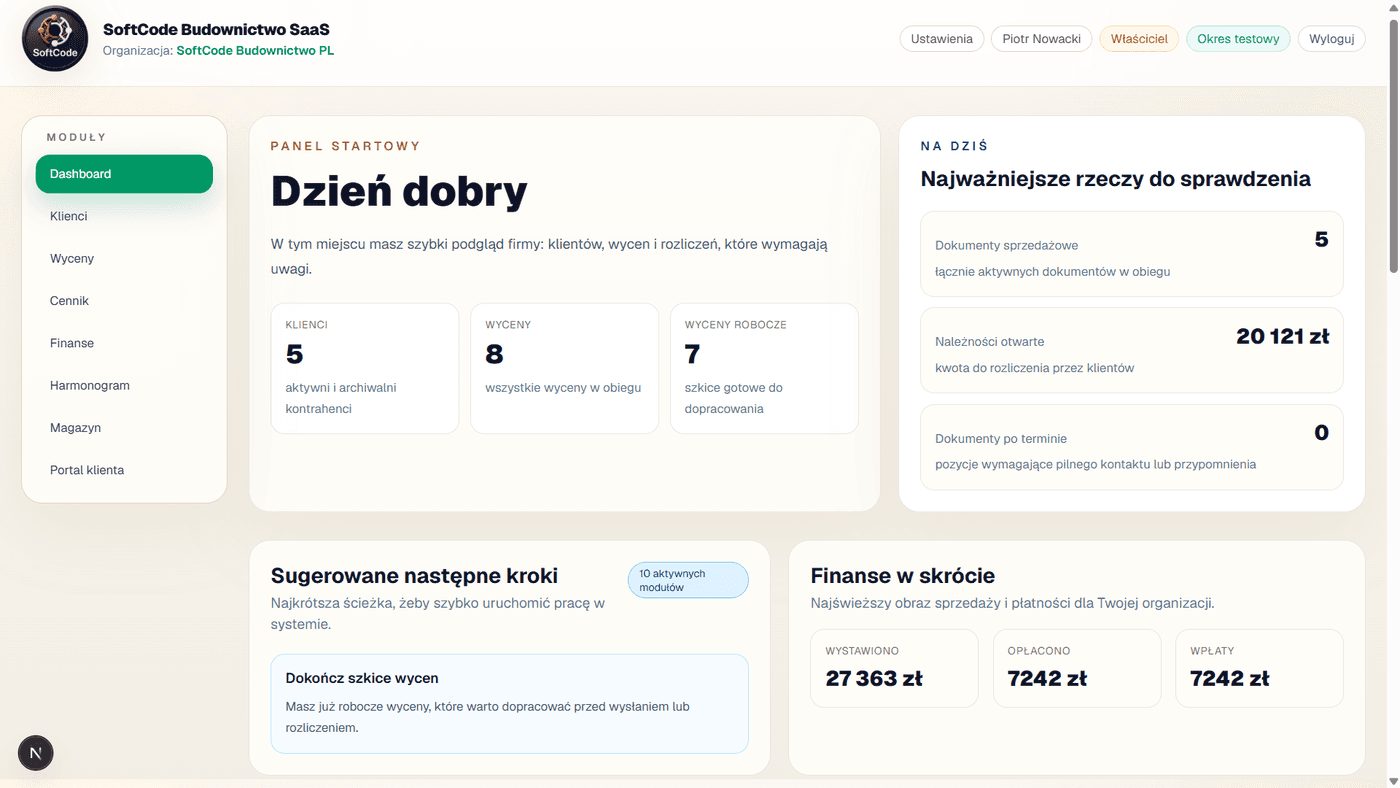The image size is (1400, 788).
Task: Click the Właściciel role badge
Action: [1139, 39]
